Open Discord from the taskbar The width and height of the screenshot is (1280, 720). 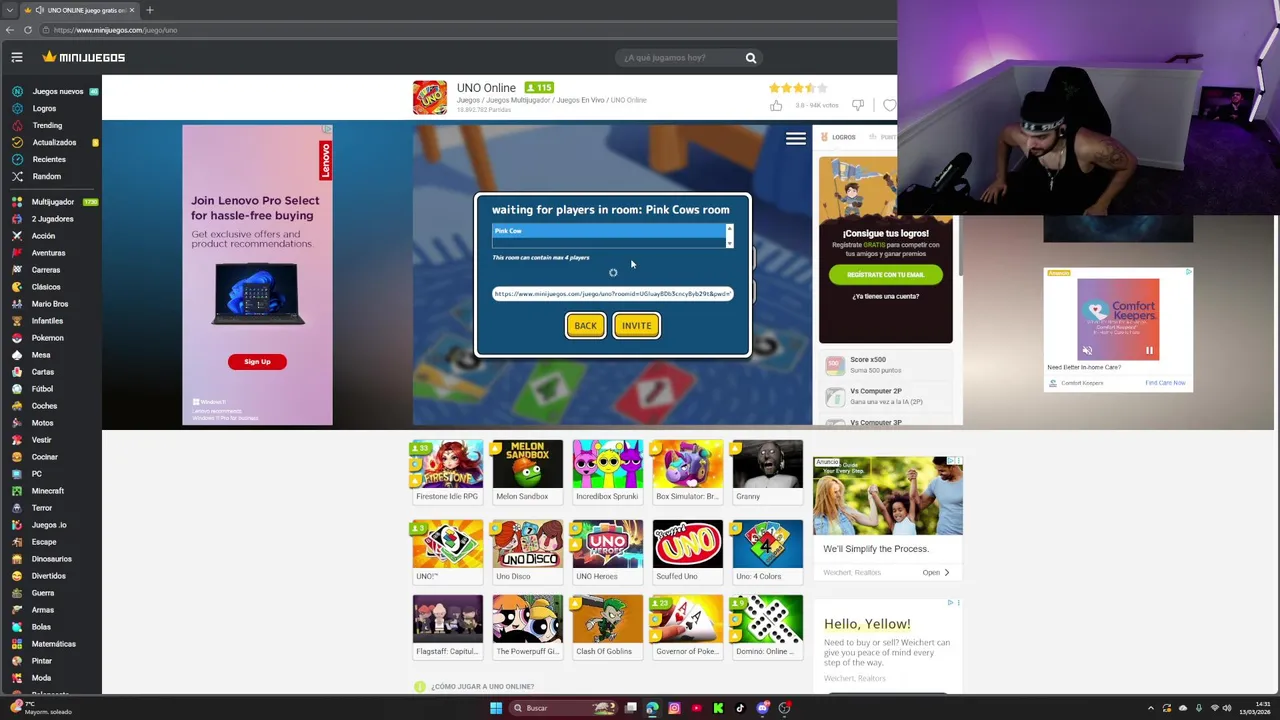tap(762, 708)
